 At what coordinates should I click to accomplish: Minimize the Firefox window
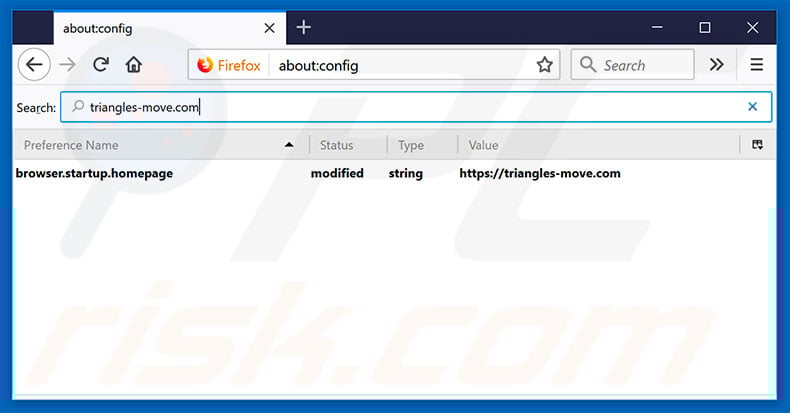(x=657, y=27)
